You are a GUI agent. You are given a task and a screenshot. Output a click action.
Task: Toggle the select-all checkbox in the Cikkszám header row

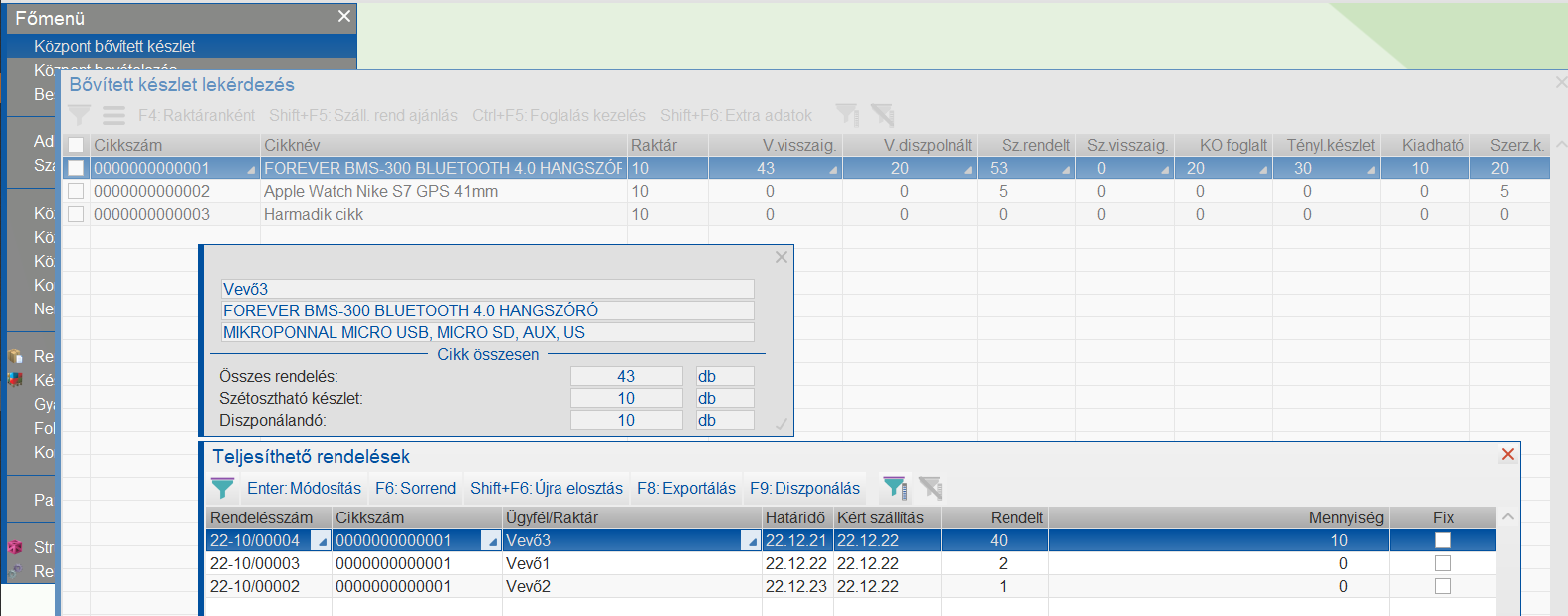pyautogui.click(x=76, y=145)
